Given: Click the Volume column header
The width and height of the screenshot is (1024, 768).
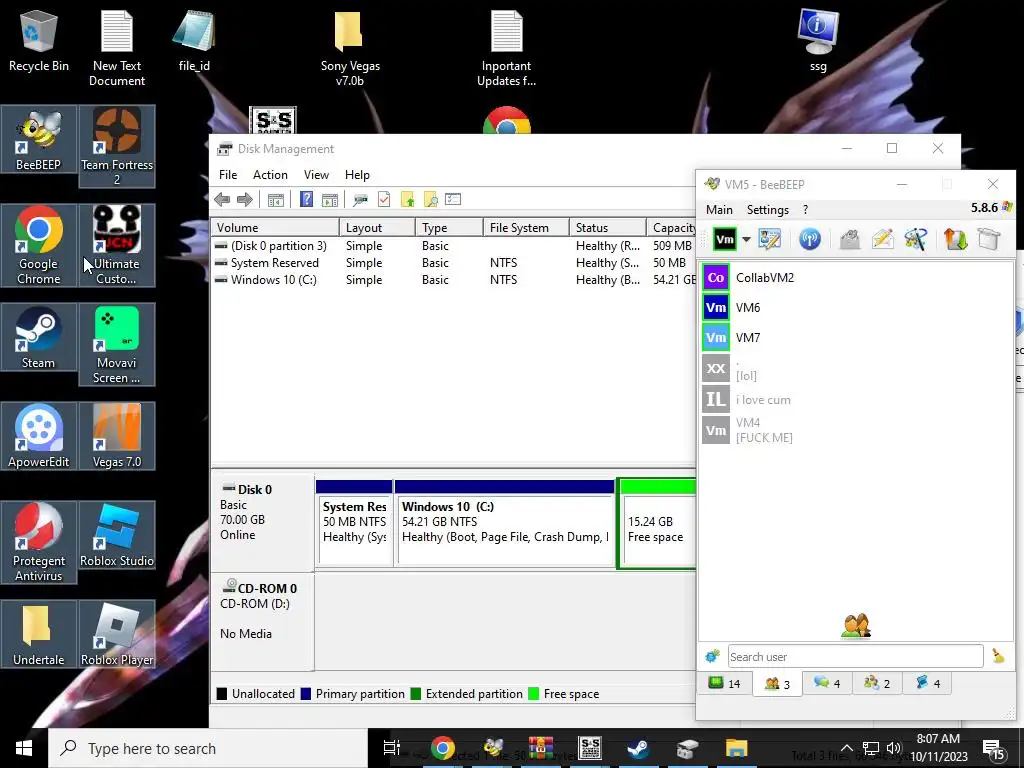Looking at the screenshot, I should point(274,227).
